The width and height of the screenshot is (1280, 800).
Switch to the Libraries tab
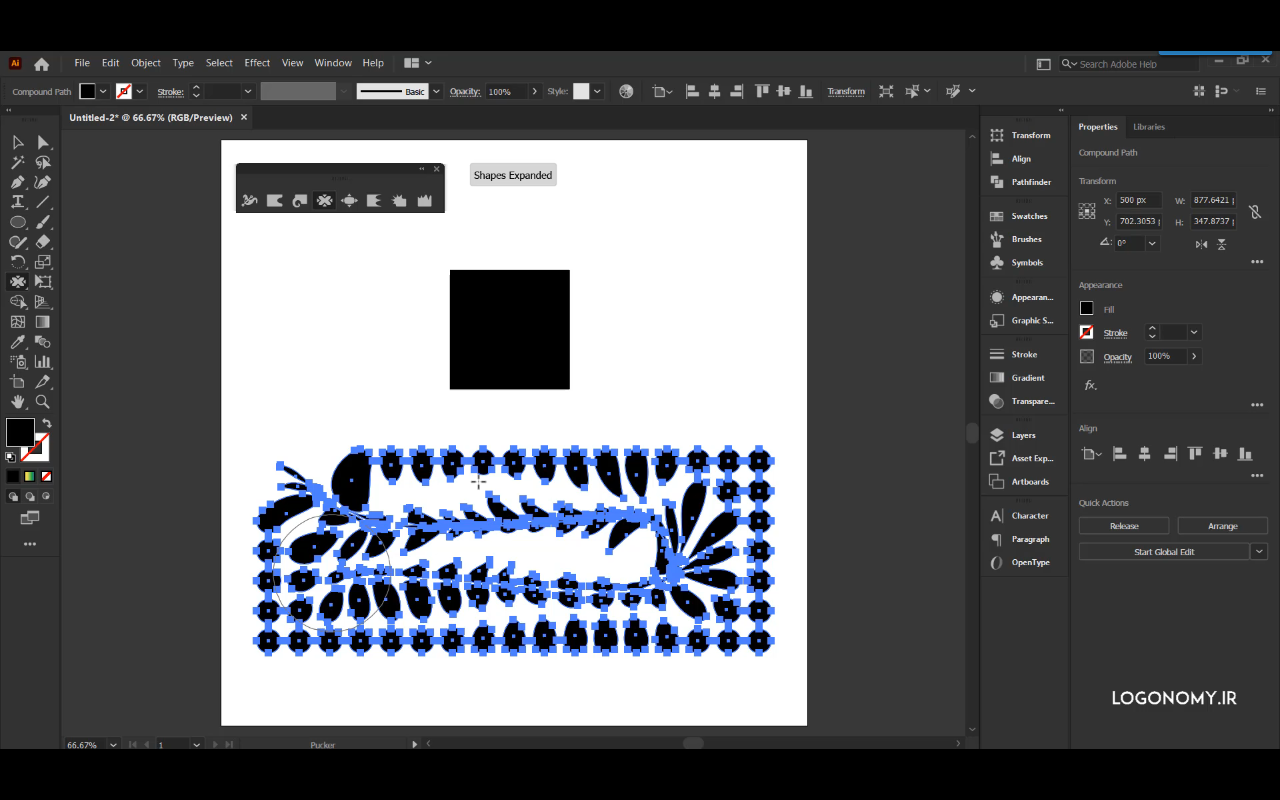[x=1148, y=127]
